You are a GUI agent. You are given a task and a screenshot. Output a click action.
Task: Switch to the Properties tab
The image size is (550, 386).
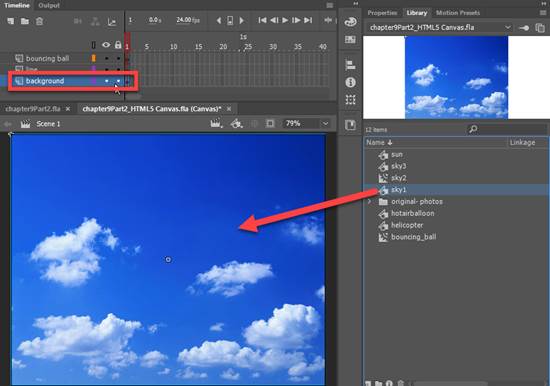click(382, 13)
